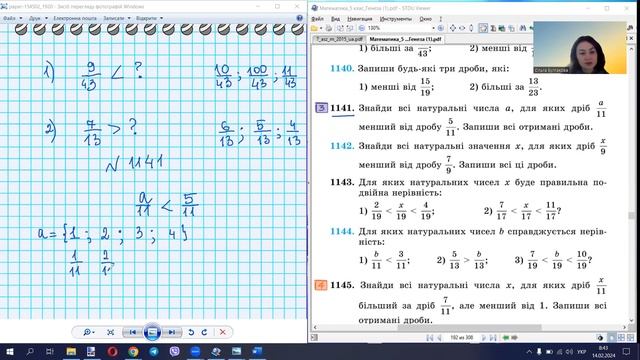The image size is (640, 360).
Task: Select fit page icon in STDU toolbar
Action: coord(453,28)
